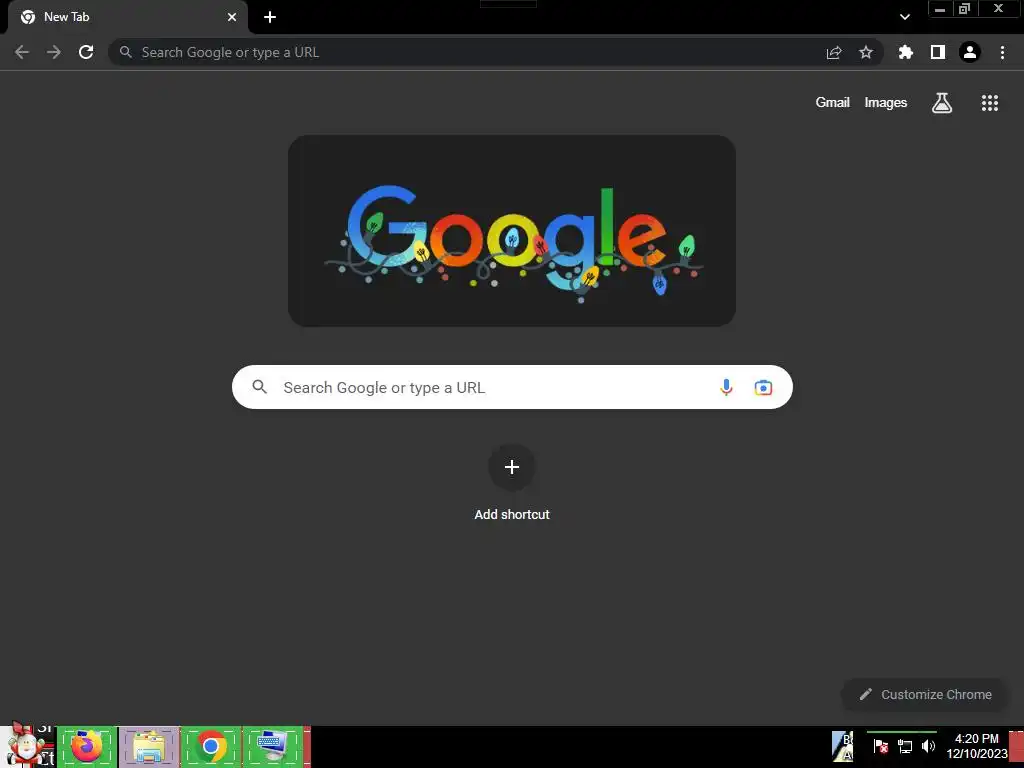Image resolution: width=1024 pixels, height=768 pixels.
Task: Toggle the side panel icon
Action: tap(938, 52)
